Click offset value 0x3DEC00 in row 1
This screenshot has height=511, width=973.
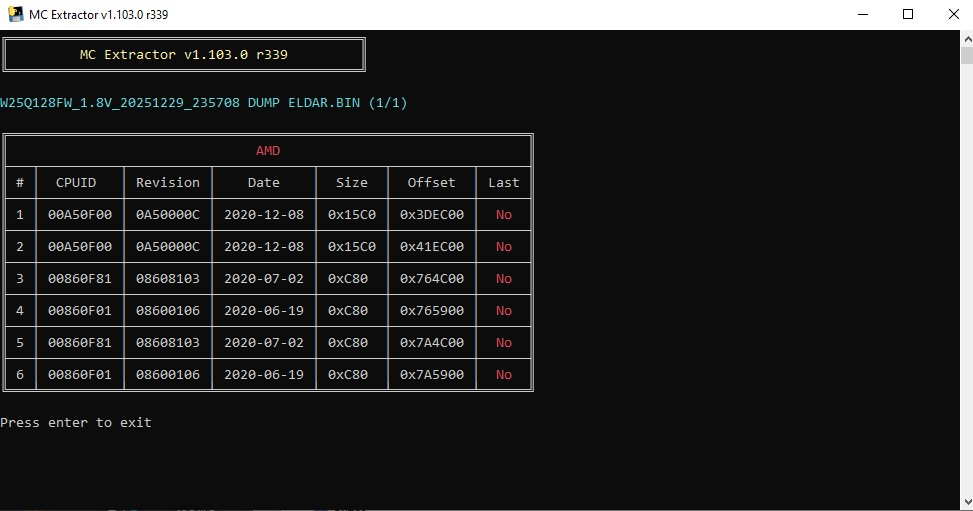click(432, 215)
